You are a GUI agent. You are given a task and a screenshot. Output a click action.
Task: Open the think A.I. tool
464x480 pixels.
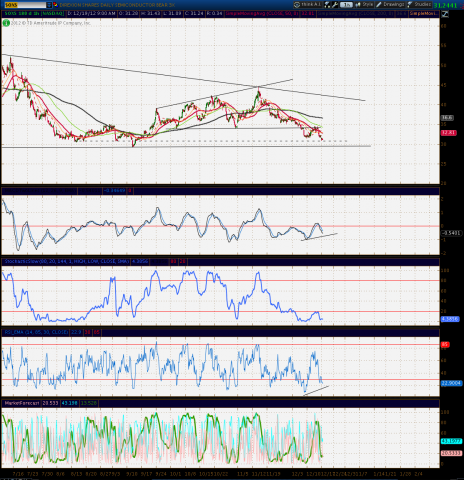tap(308, 5)
